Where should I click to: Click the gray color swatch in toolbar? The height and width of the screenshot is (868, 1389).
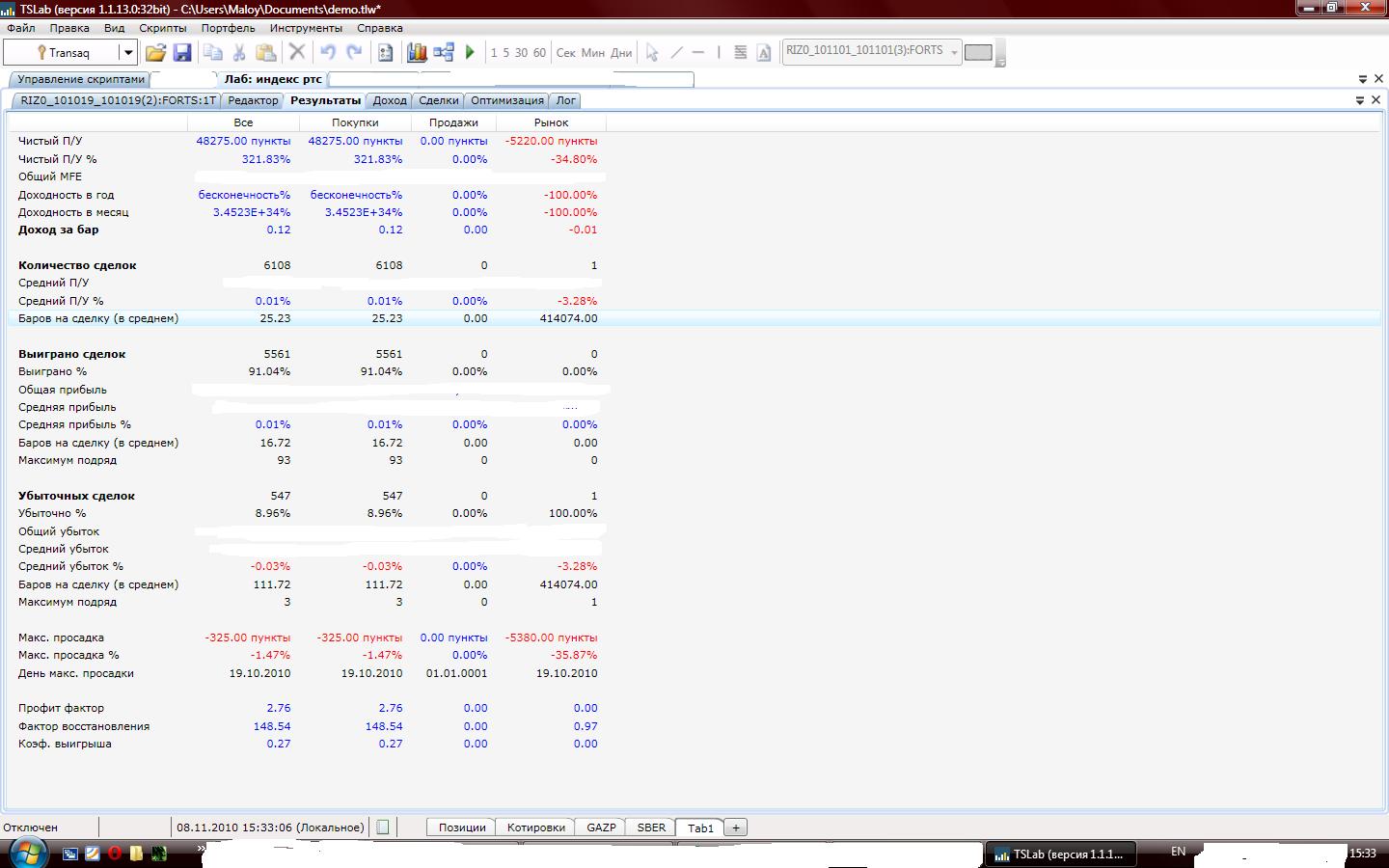coord(978,52)
